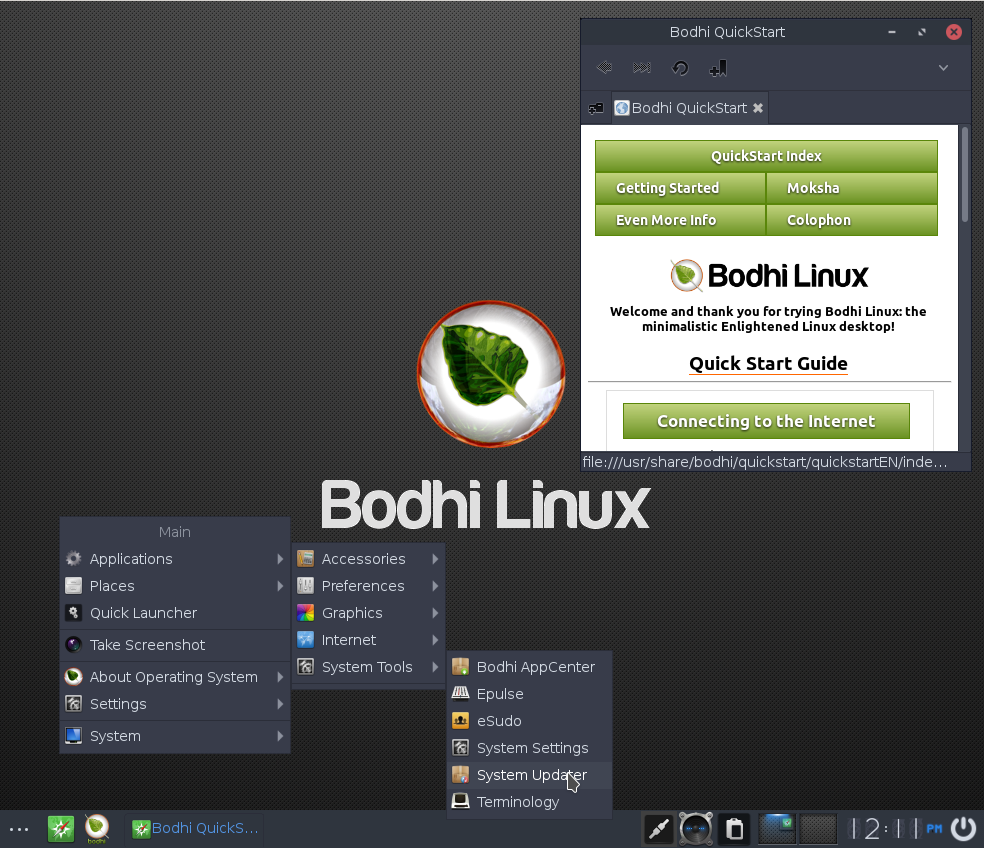
Task: Launch Epulse from System Tools
Action: [x=530, y=694]
